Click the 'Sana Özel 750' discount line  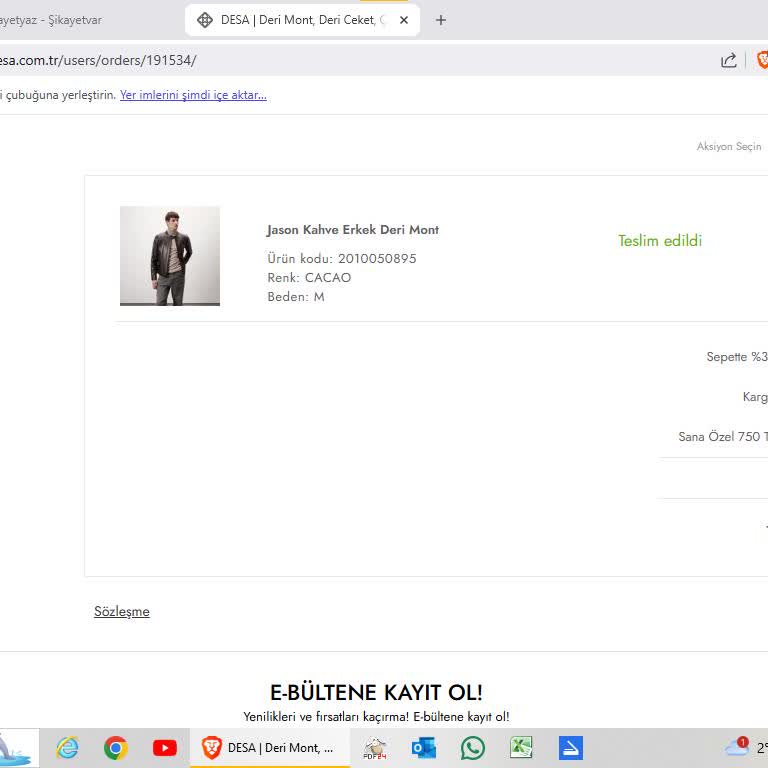tap(722, 436)
